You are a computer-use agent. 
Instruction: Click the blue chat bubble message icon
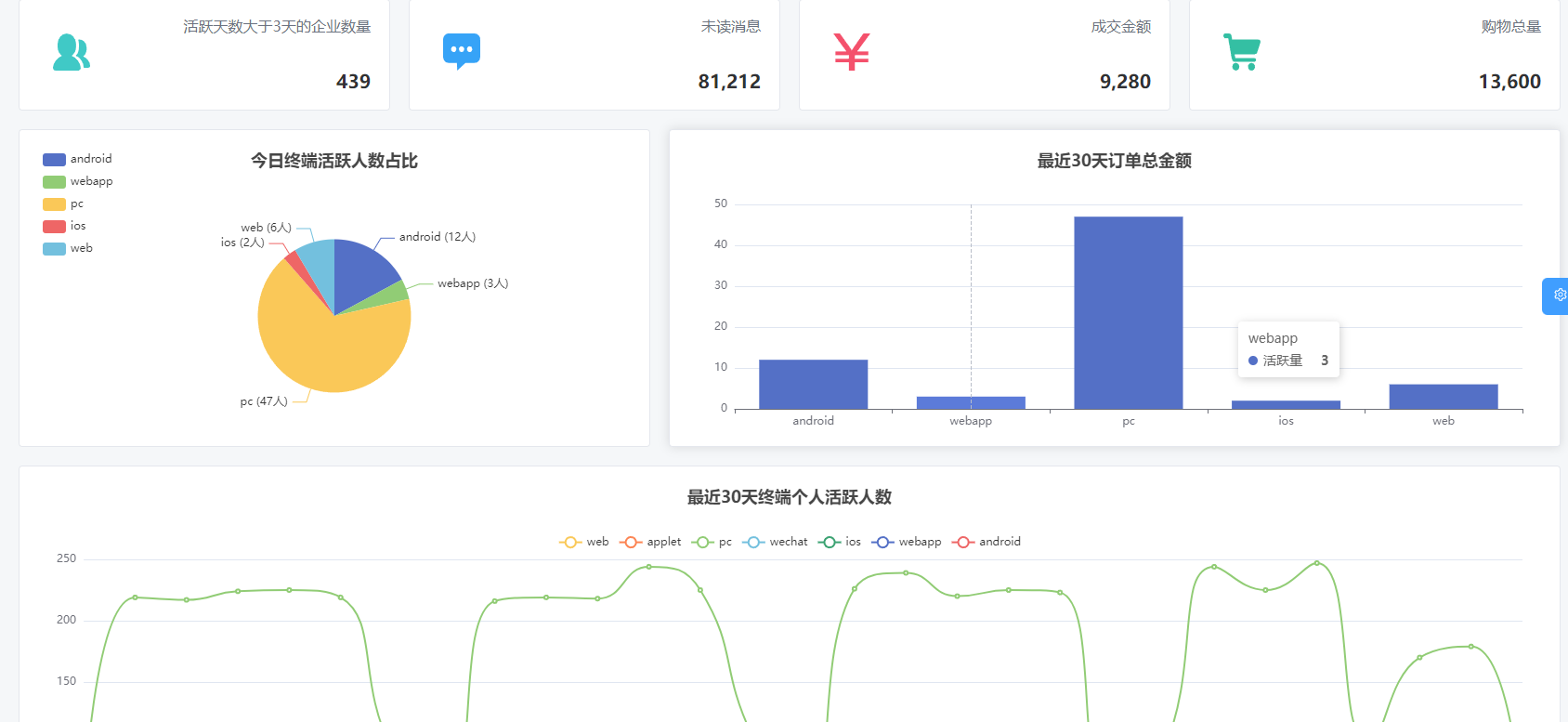462,52
